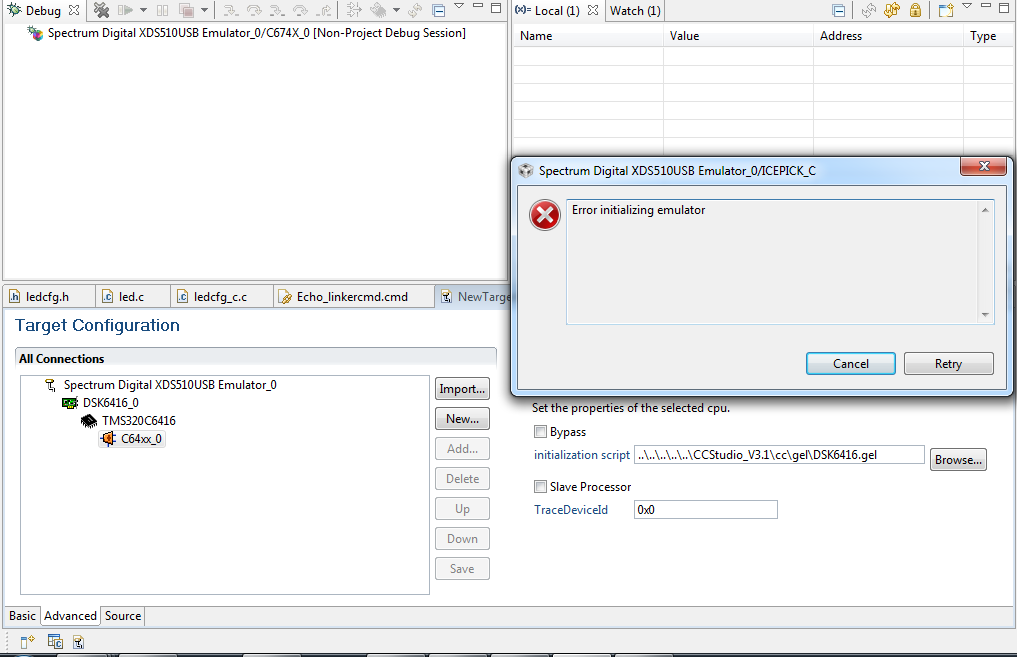Click the Add... button
Viewport: 1017px width, 657px height.
[x=462, y=449]
